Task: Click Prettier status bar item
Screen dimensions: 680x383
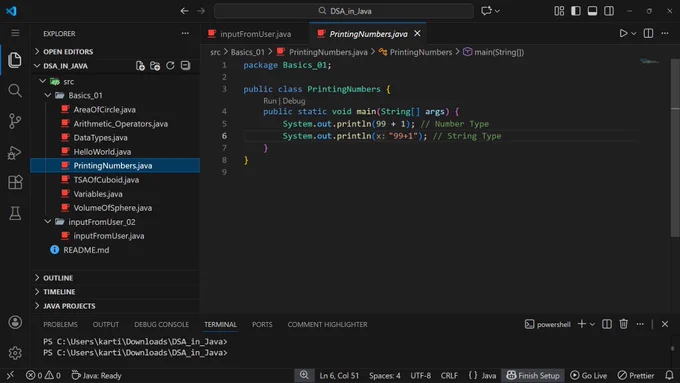Action: point(636,375)
